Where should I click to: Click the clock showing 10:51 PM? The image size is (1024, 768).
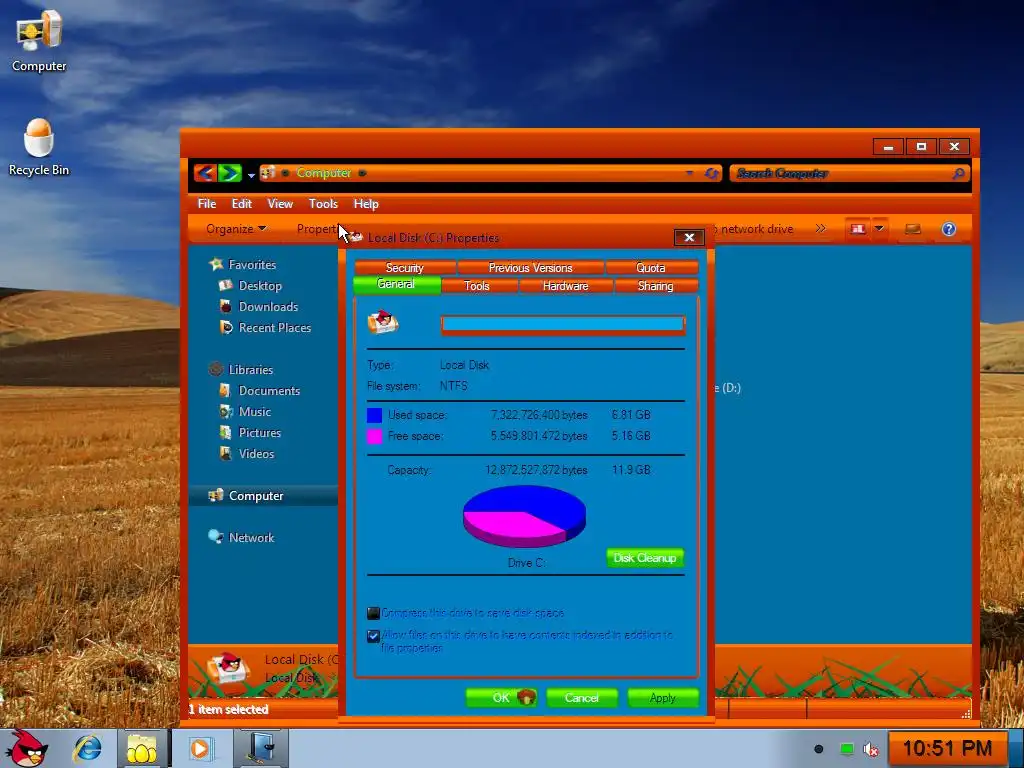coord(948,748)
